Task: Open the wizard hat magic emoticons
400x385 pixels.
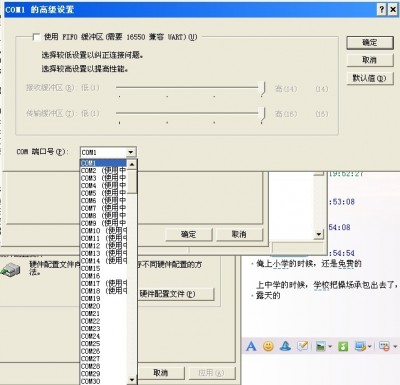Action: coord(285,346)
